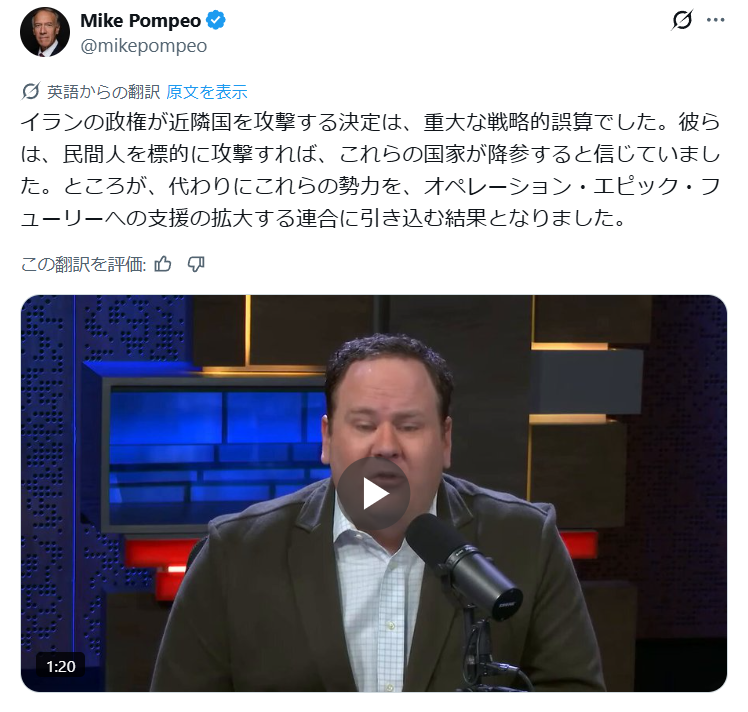Open Grok explanation icon at post top
The width and height of the screenshot is (748, 712).
[682, 21]
